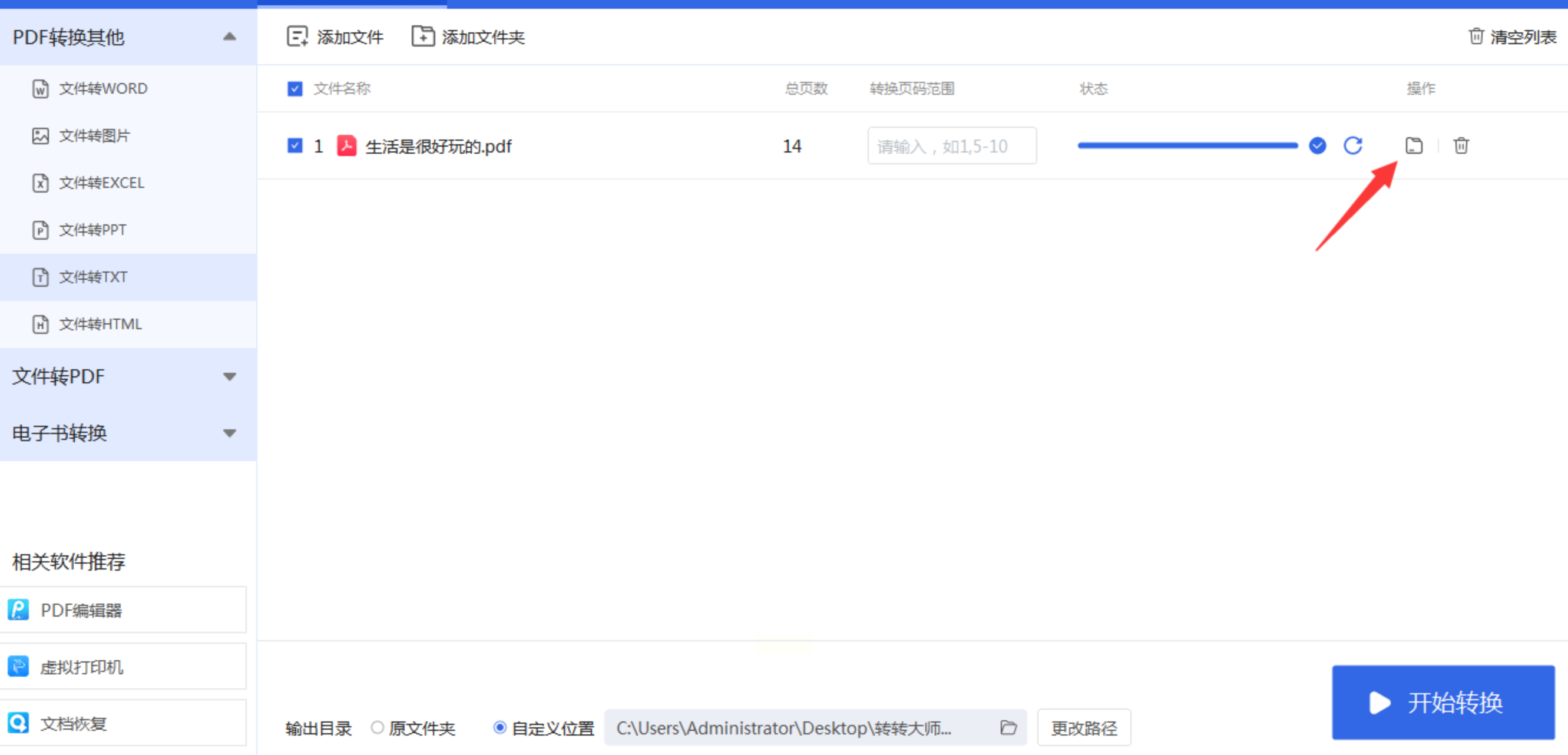Toggle the select-all checkbox beside 文件名称

295,89
